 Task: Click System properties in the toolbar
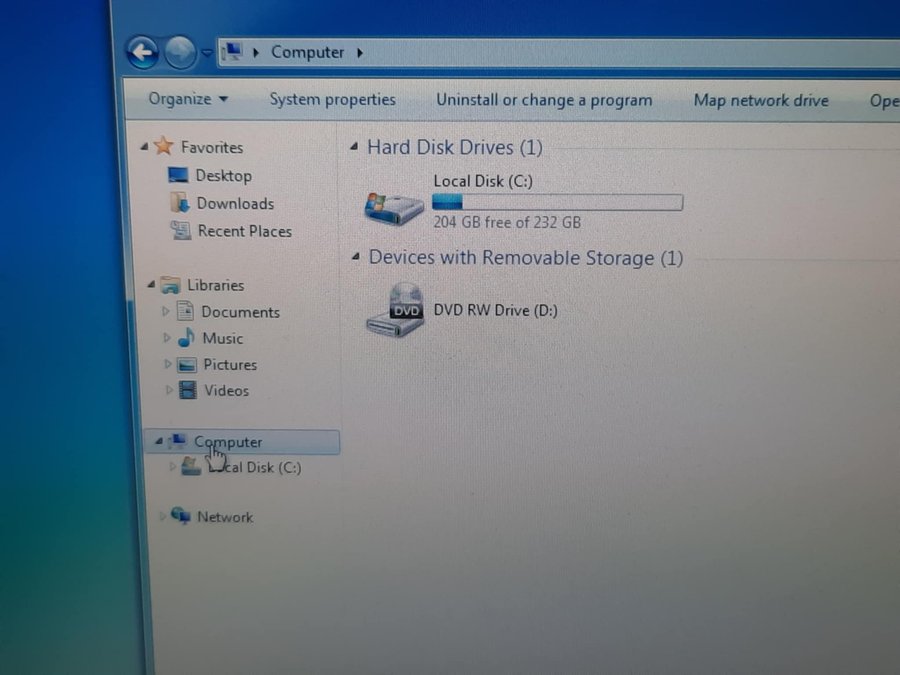point(332,100)
